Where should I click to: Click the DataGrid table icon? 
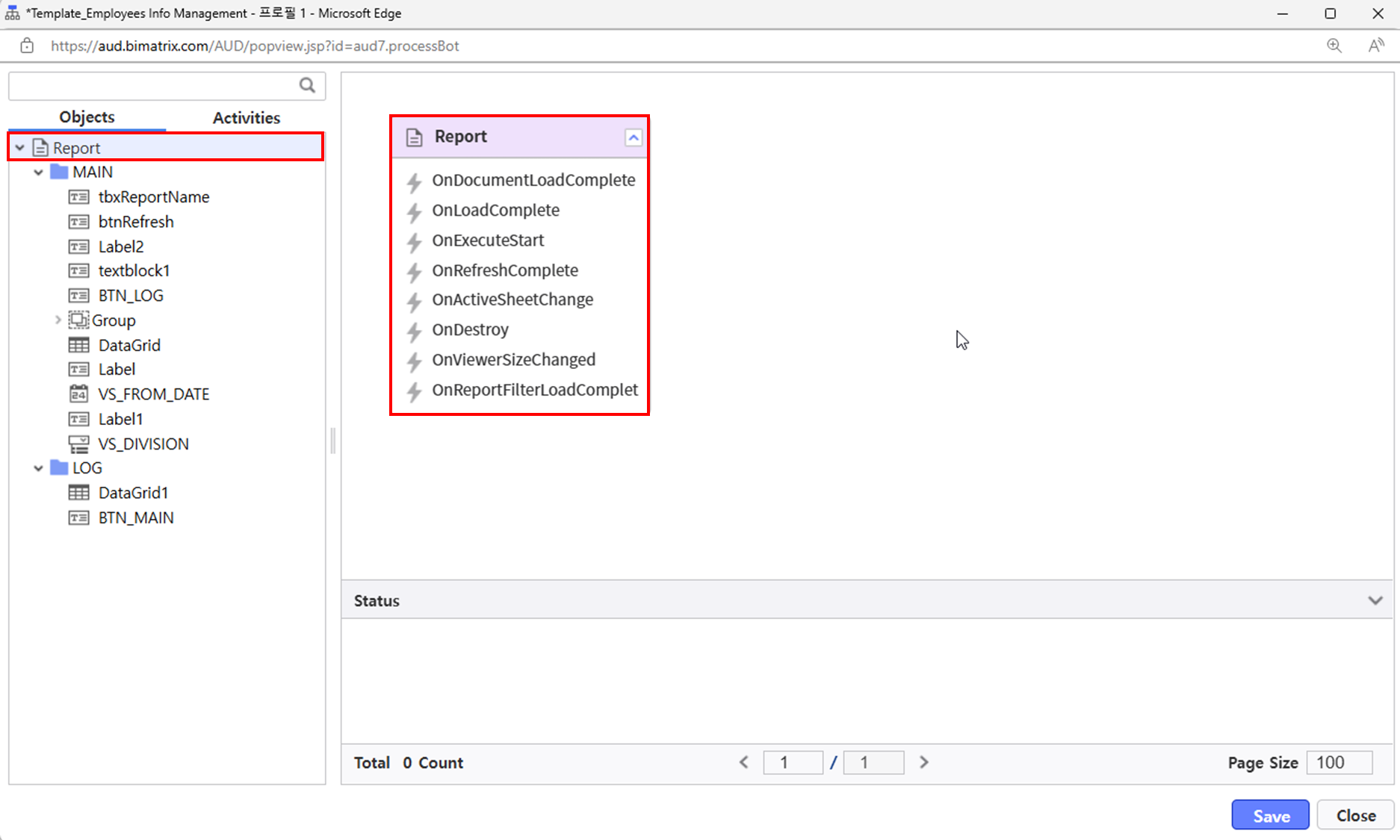point(78,345)
